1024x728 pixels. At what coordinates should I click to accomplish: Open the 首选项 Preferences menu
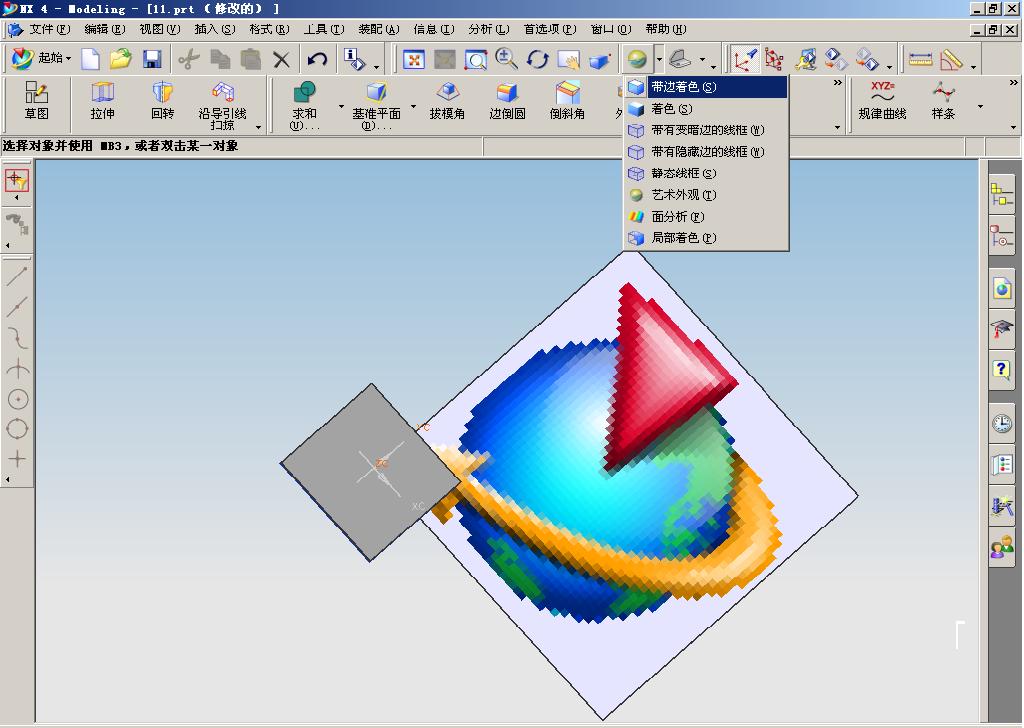[x=550, y=29]
